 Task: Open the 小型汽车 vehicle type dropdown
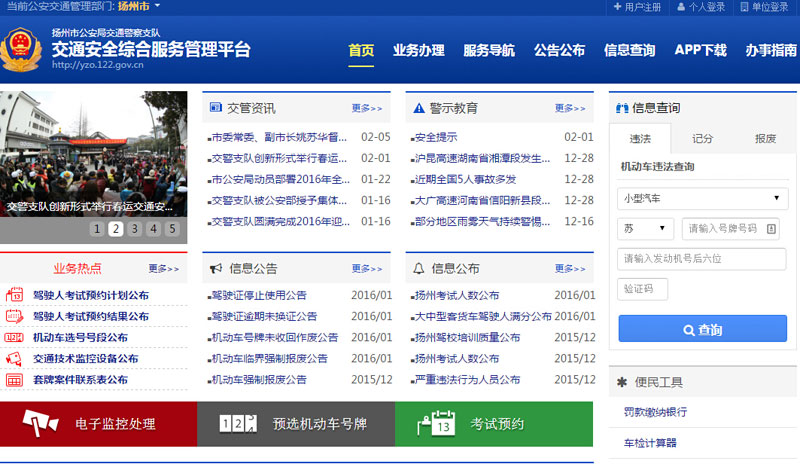(x=703, y=198)
